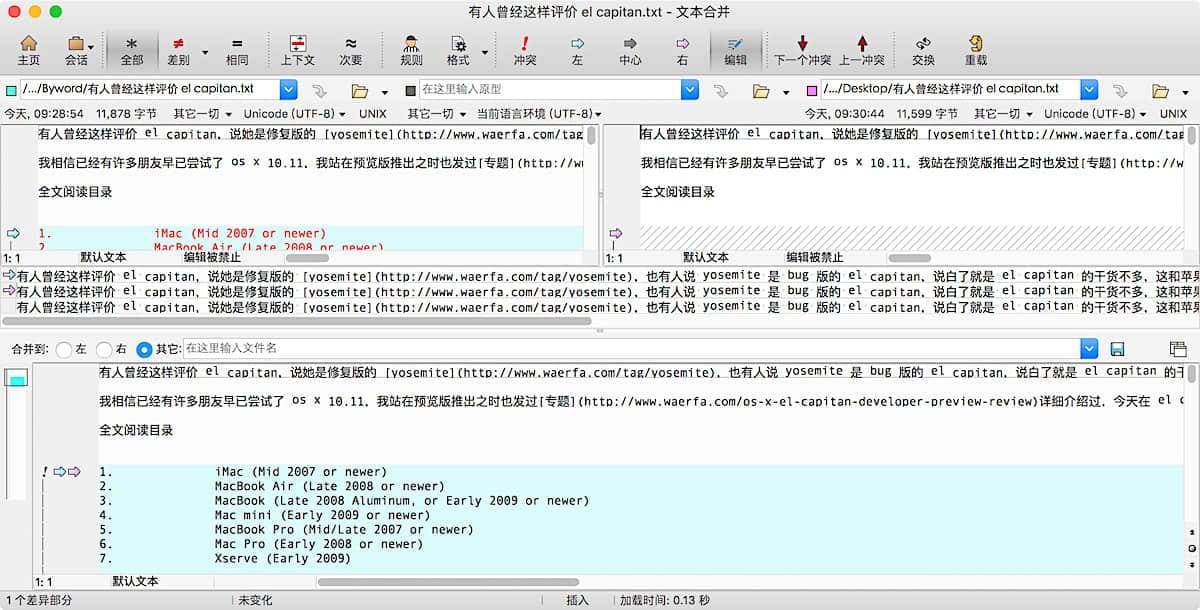This screenshot has width=1200, height=610.
Task: Click the merge output file name field
Action: click(x=630, y=349)
